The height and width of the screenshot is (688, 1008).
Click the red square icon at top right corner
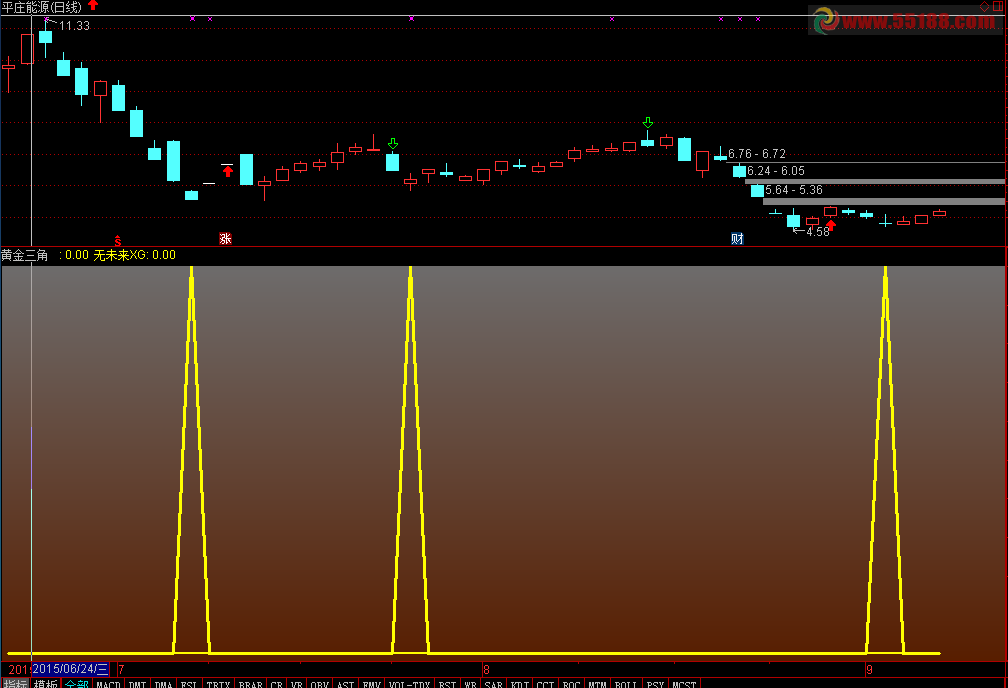point(998,6)
